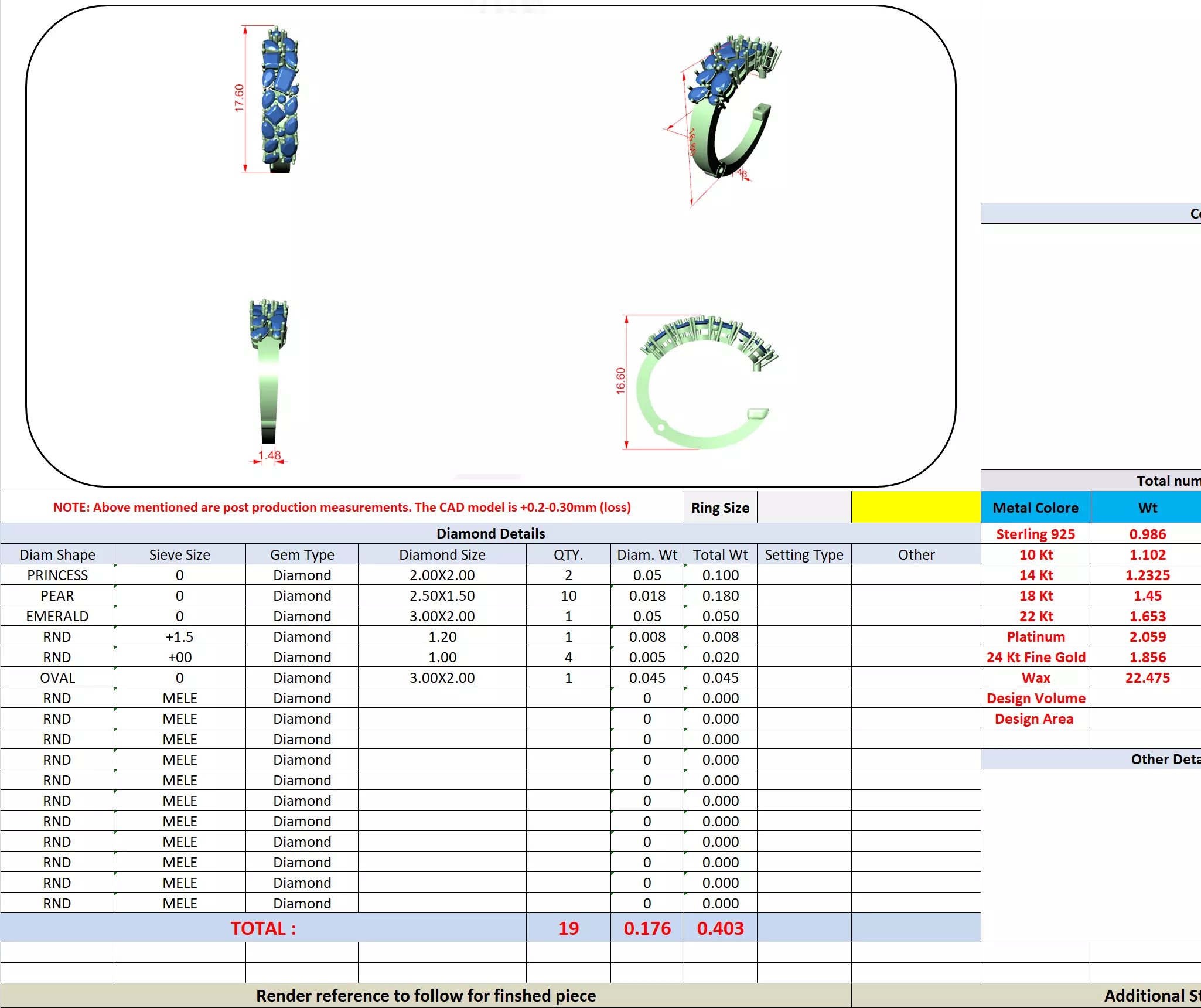Screen dimensions: 1201x1008
Task: Click the 2.50X1.50 diamond size cell
Action: [x=442, y=595]
